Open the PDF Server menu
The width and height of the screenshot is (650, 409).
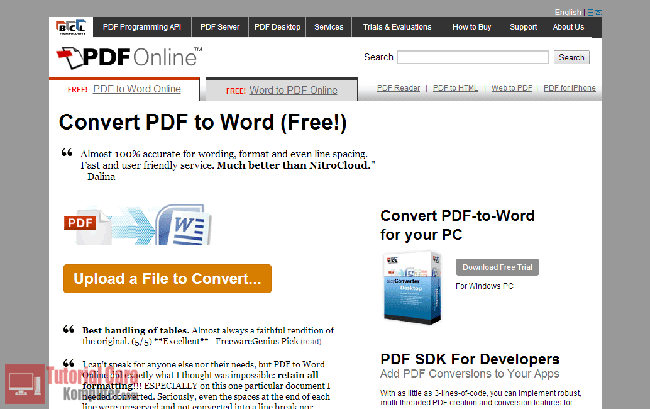[x=220, y=27]
